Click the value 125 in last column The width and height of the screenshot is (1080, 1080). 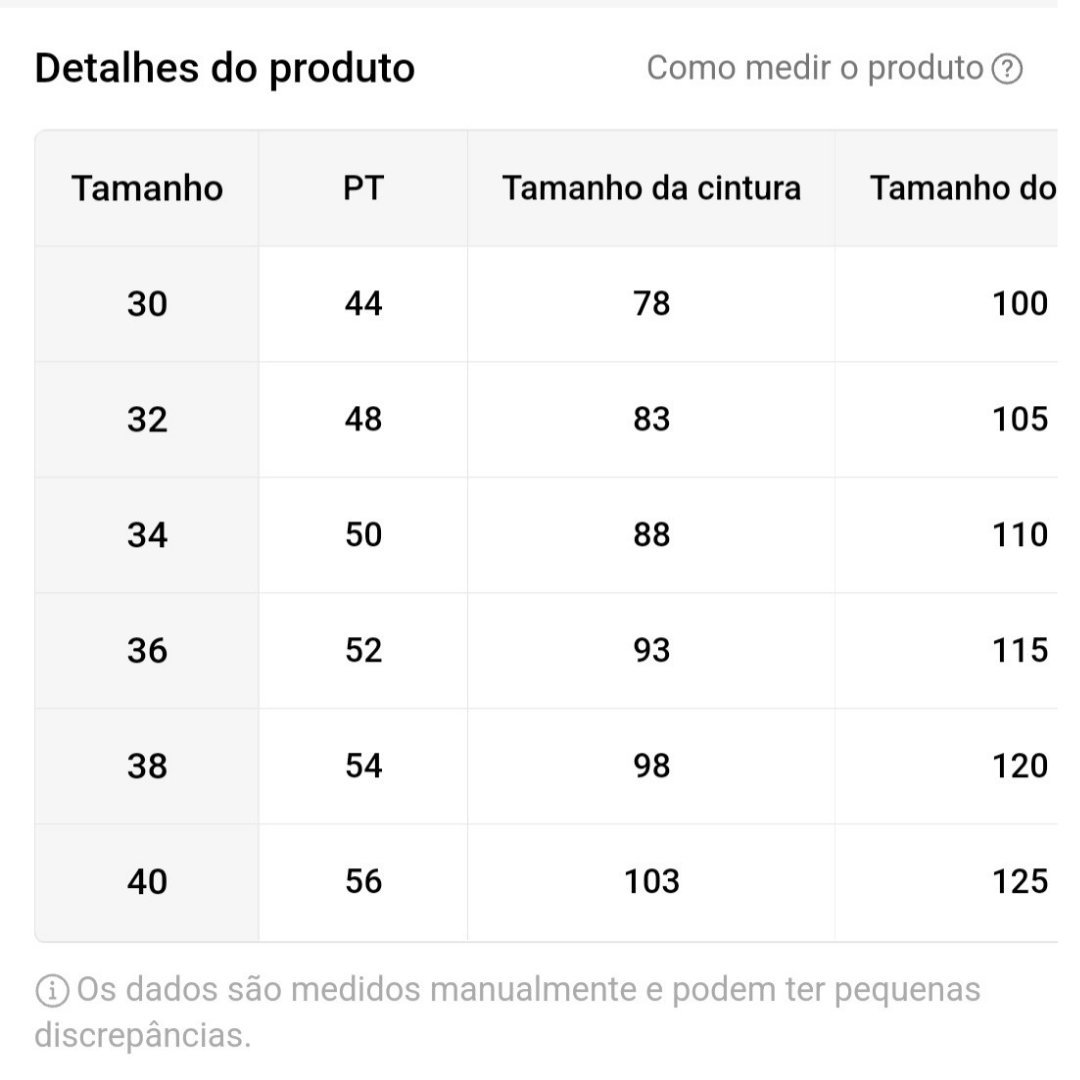point(947,882)
